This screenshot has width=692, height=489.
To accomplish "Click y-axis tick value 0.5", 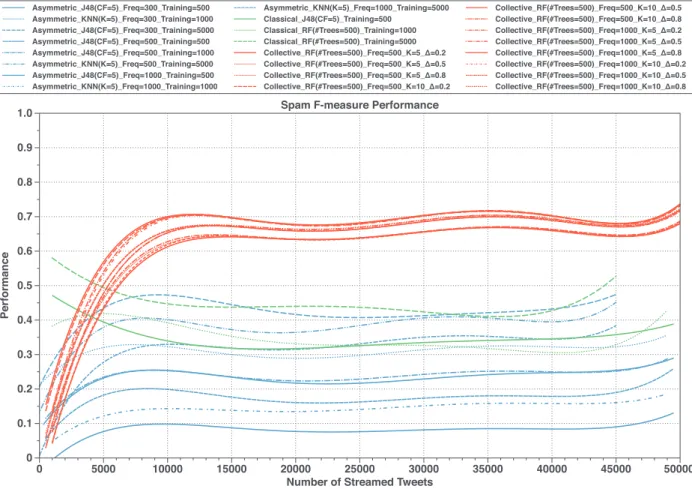I will (x=25, y=285).
